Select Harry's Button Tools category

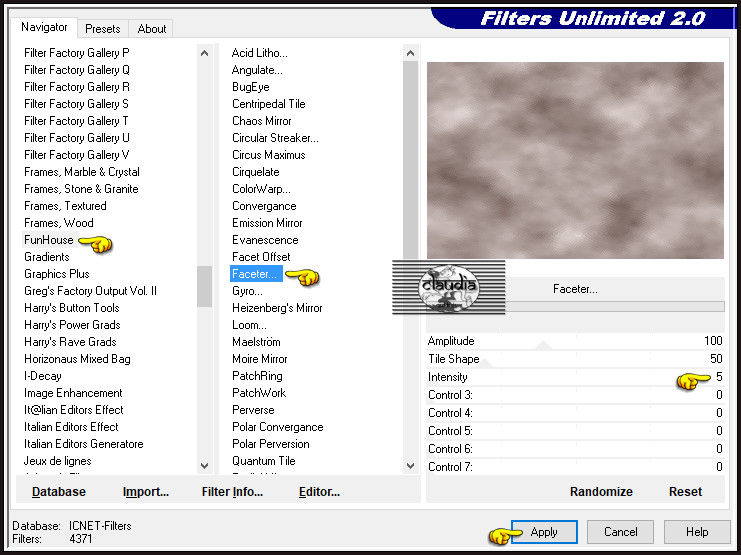click(x=72, y=308)
